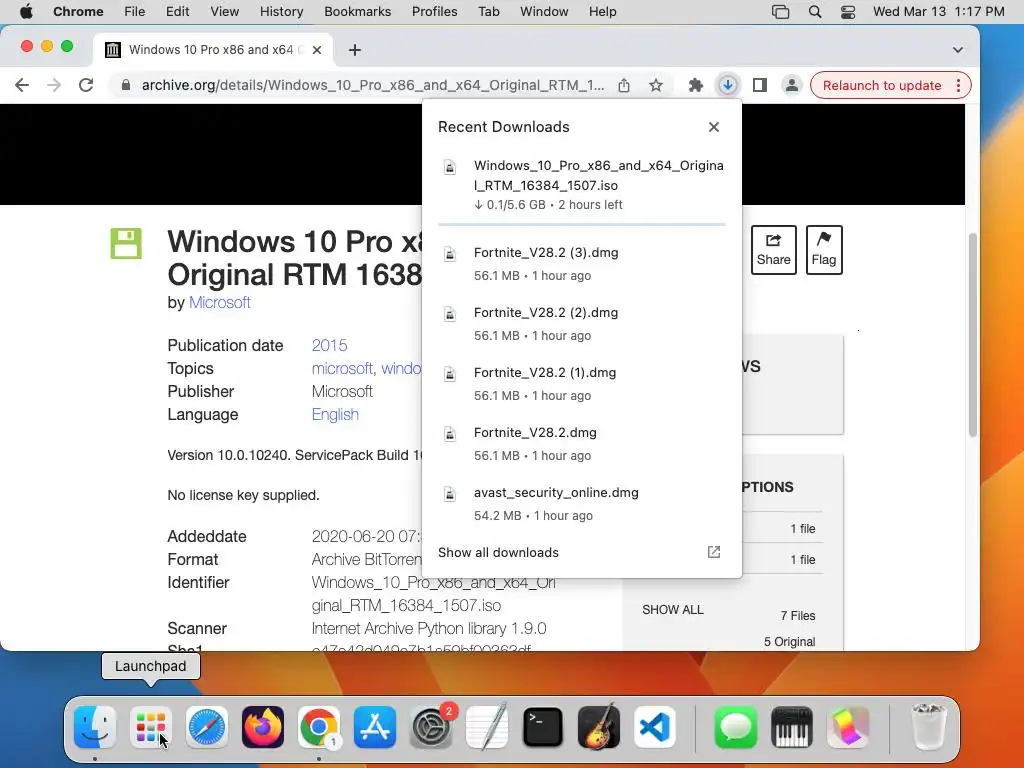This screenshot has width=1024, height=768.
Task: Open the App Store from the Dock
Action: (x=375, y=727)
